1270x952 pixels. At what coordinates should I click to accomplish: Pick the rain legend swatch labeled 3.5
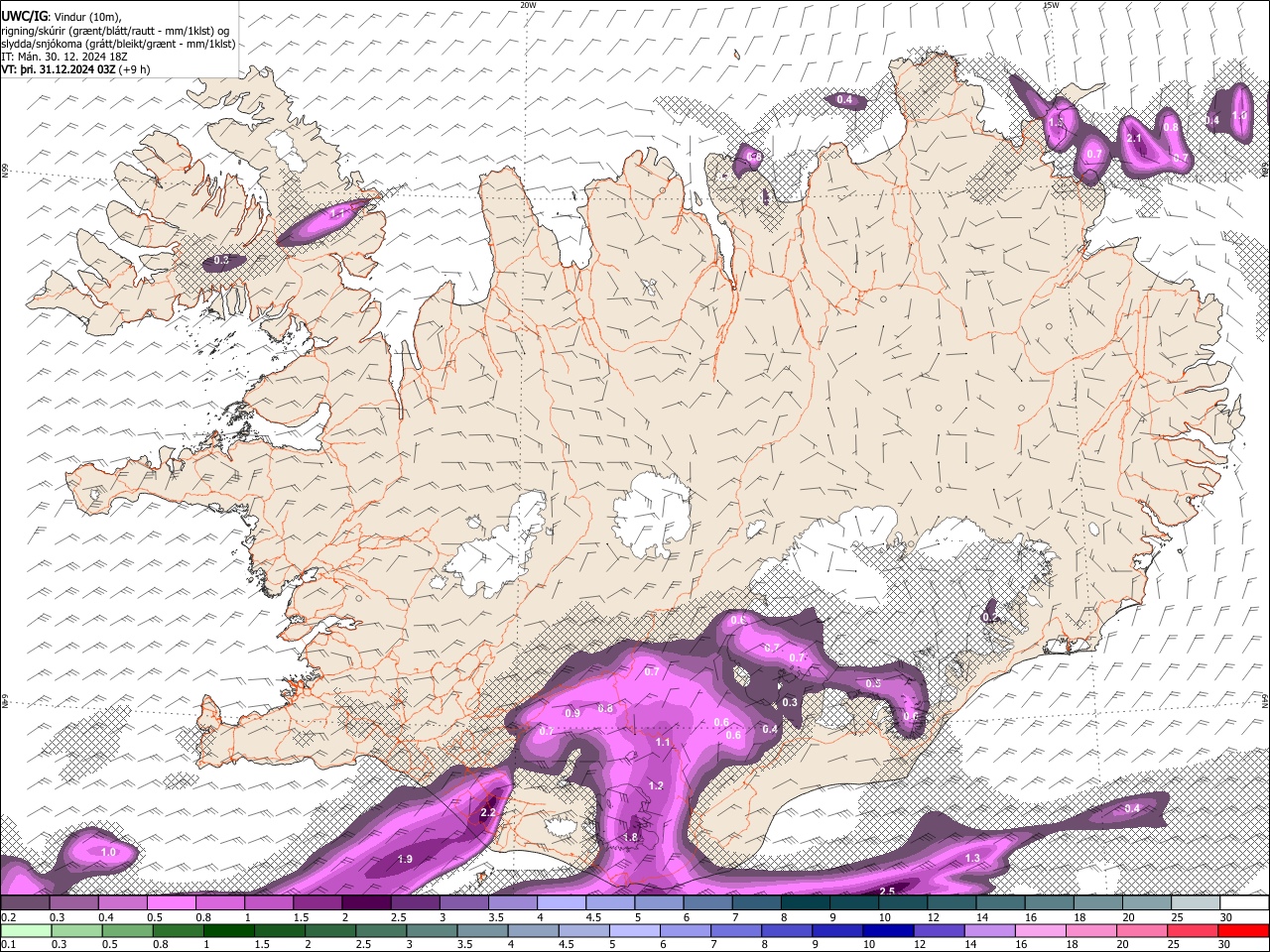(x=482, y=930)
